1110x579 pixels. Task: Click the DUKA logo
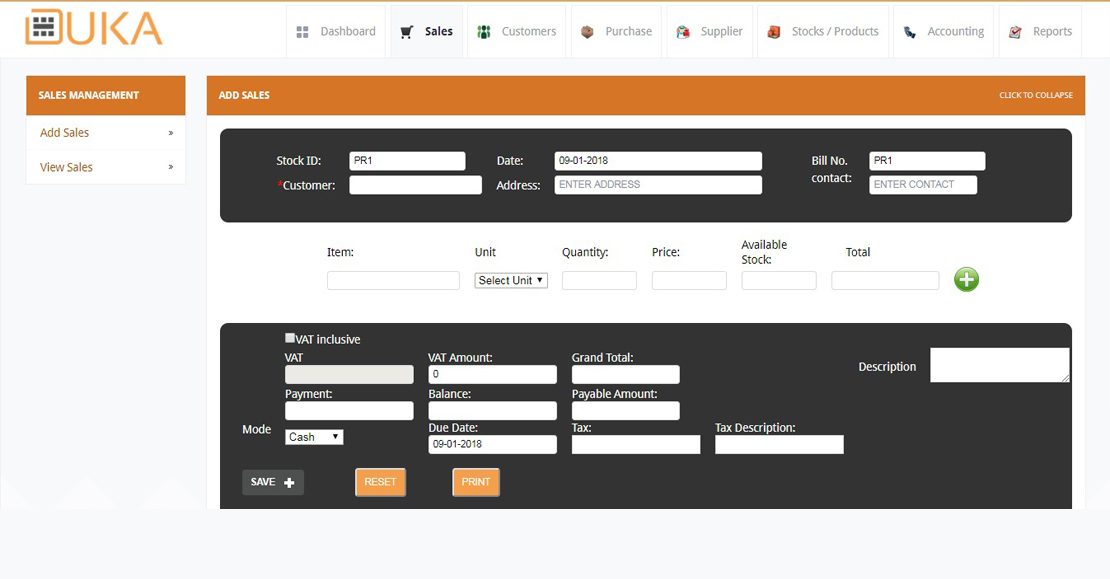click(x=93, y=28)
